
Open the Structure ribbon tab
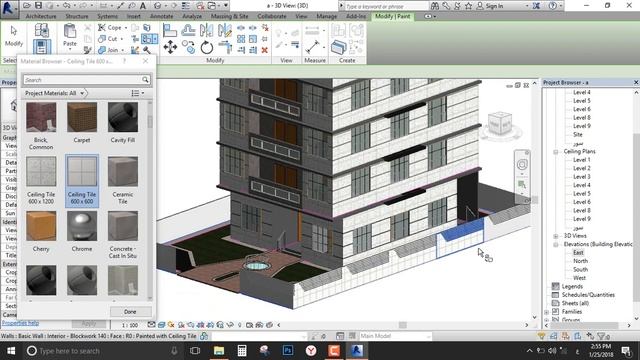tap(77, 16)
